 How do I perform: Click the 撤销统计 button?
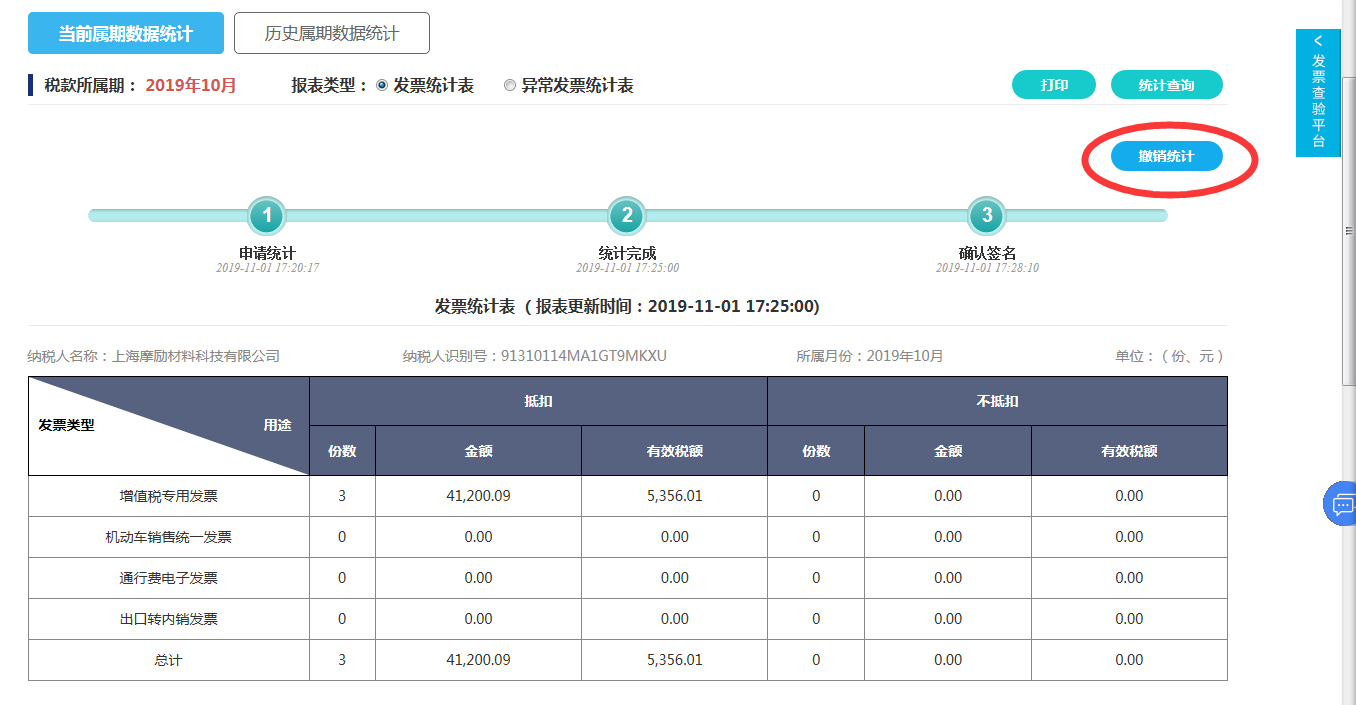pos(1166,157)
